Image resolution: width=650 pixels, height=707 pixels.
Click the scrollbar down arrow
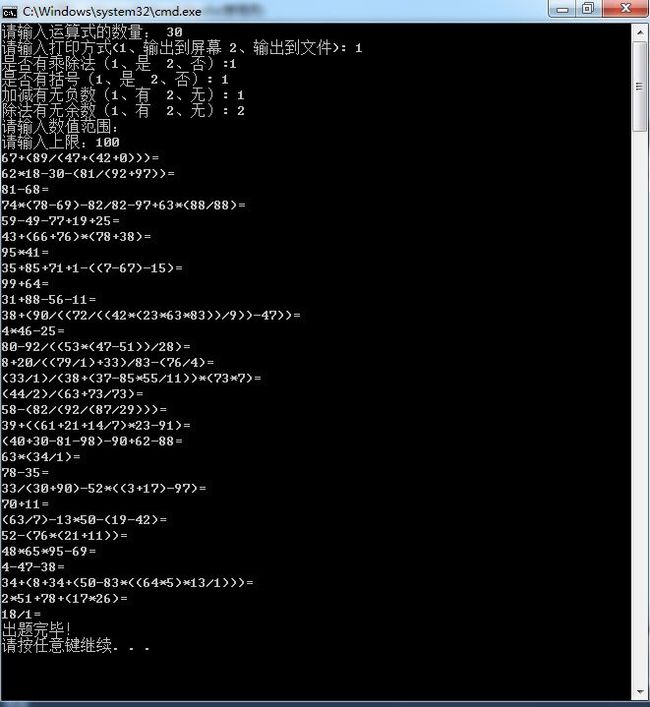(x=640, y=692)
